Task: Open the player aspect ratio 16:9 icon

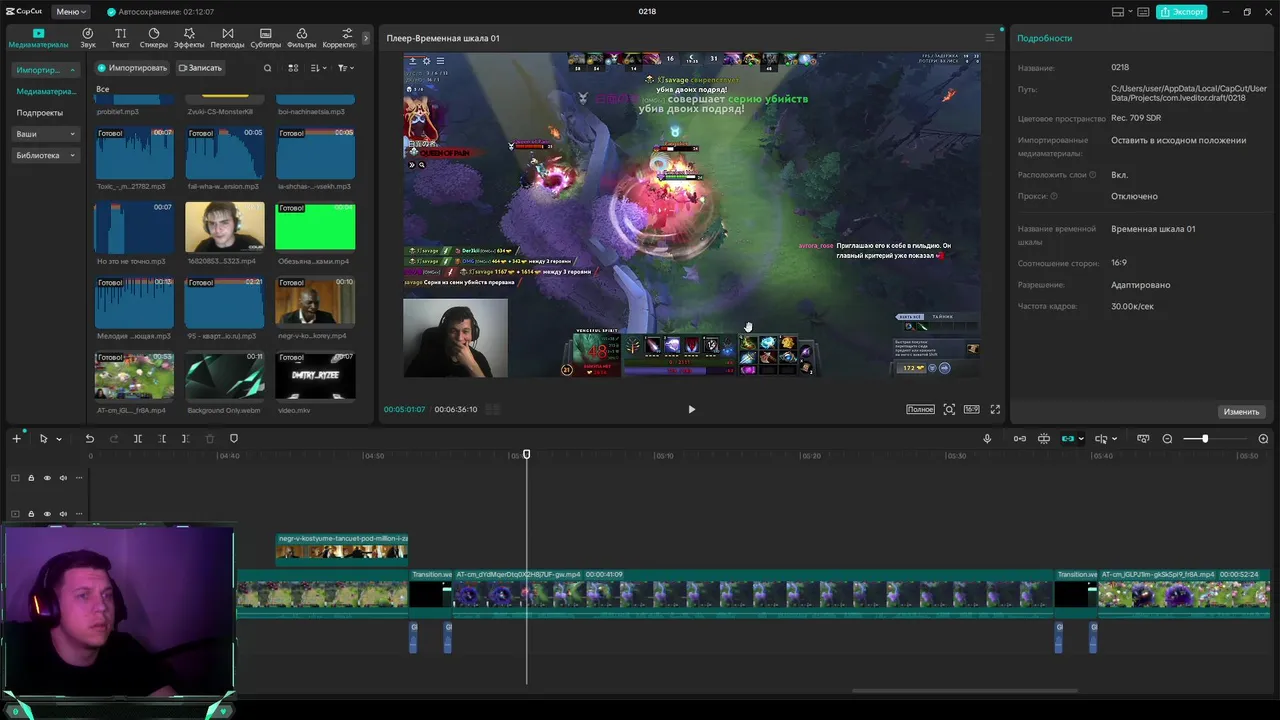Action: click(971, 409)
